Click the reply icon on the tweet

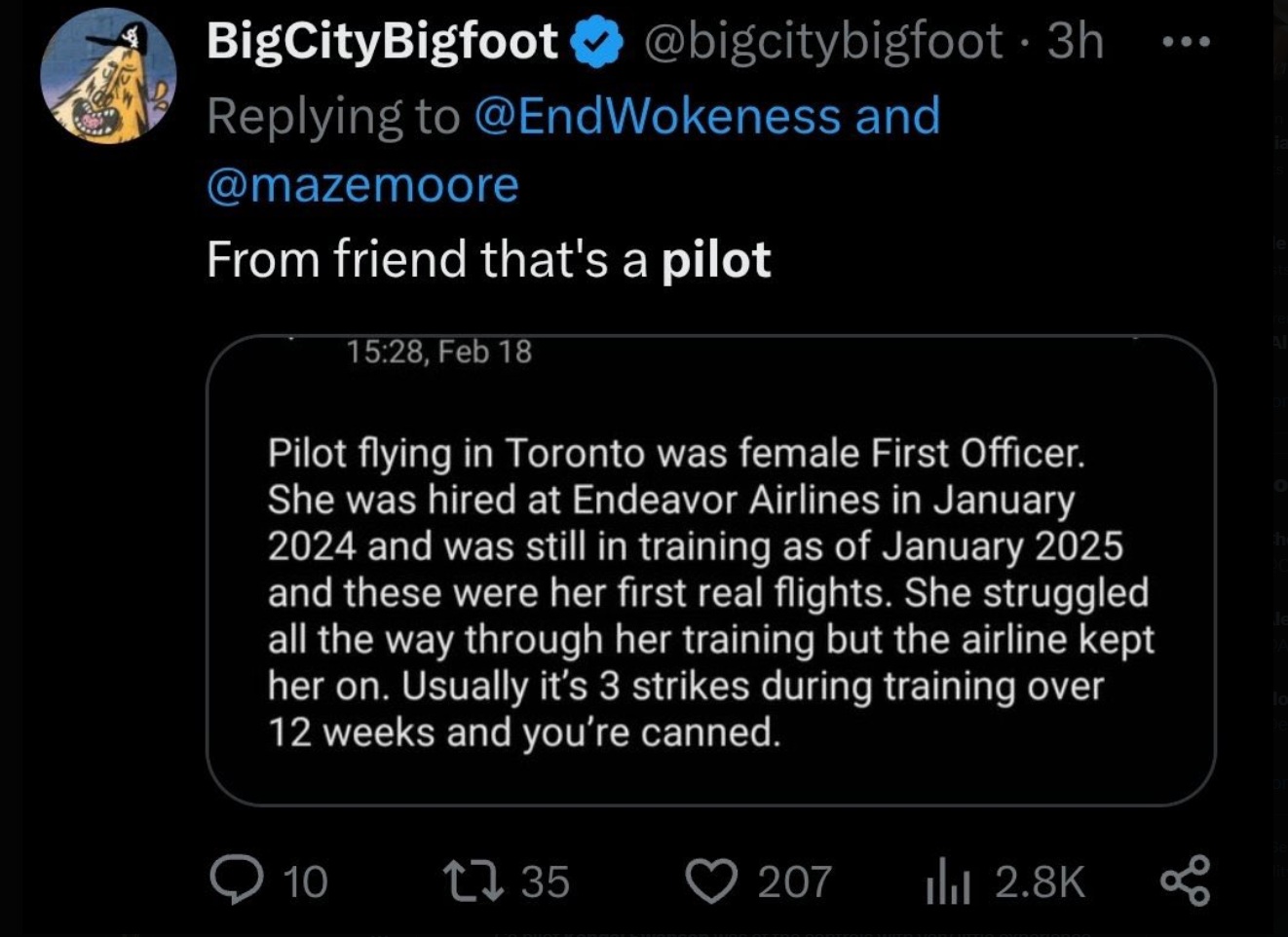tap(234, 881)
